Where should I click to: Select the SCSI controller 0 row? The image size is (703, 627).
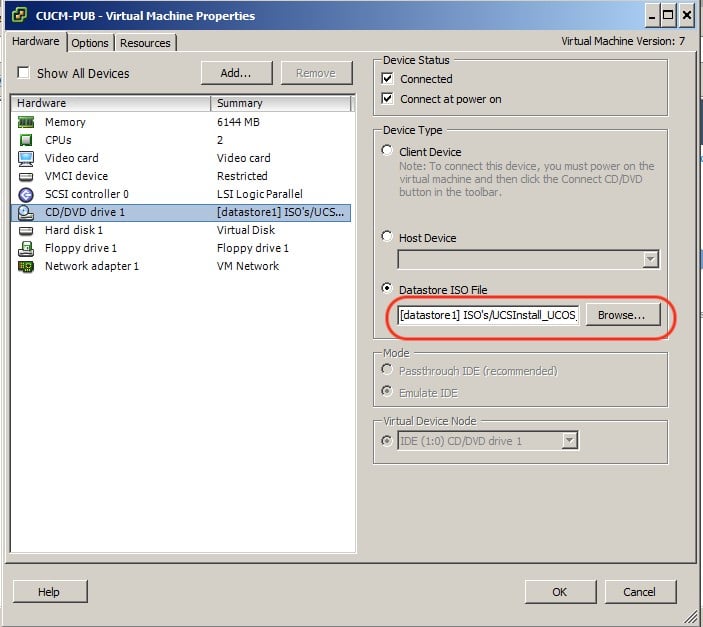point(181,194)
